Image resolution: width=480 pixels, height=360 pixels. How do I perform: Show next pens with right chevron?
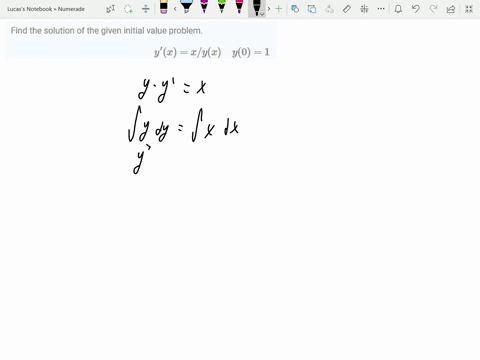pos(269,9)
